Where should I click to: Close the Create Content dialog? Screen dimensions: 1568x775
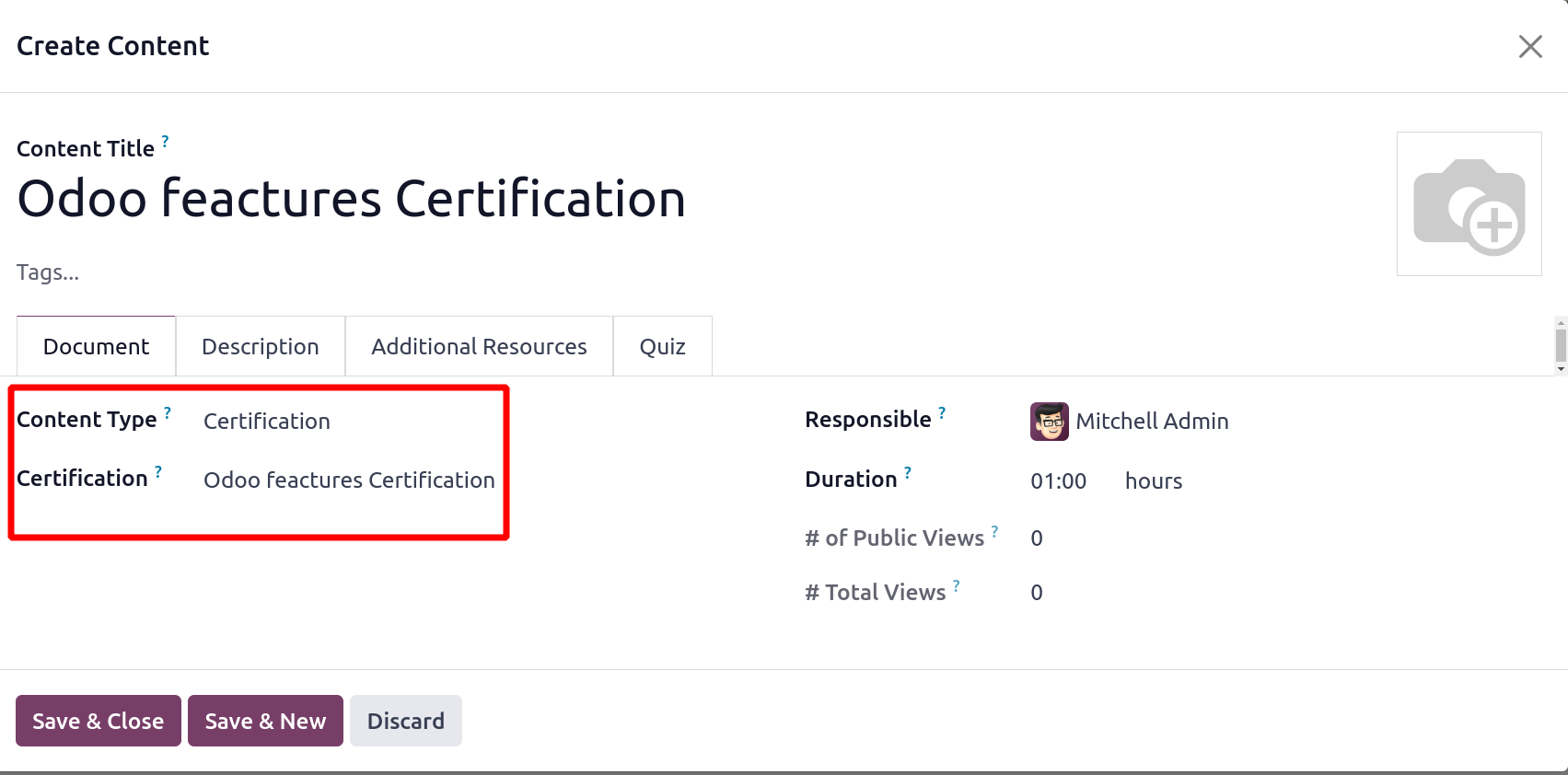(1530, 46)
